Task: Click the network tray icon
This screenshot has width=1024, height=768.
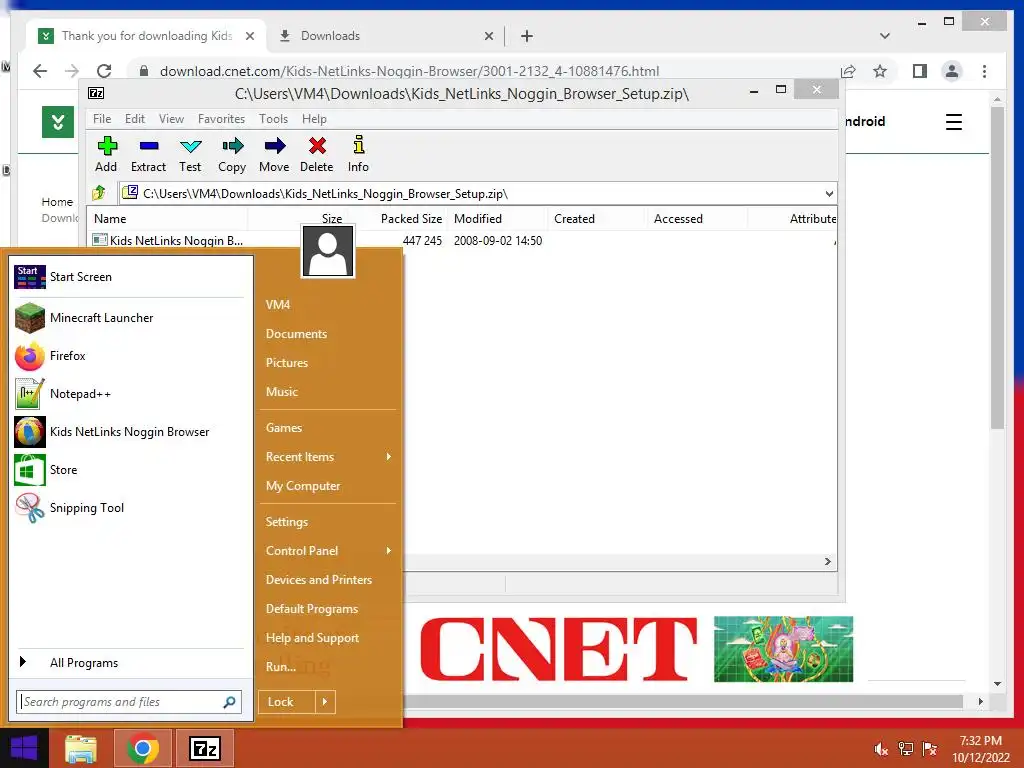Action: coord(905,749)
